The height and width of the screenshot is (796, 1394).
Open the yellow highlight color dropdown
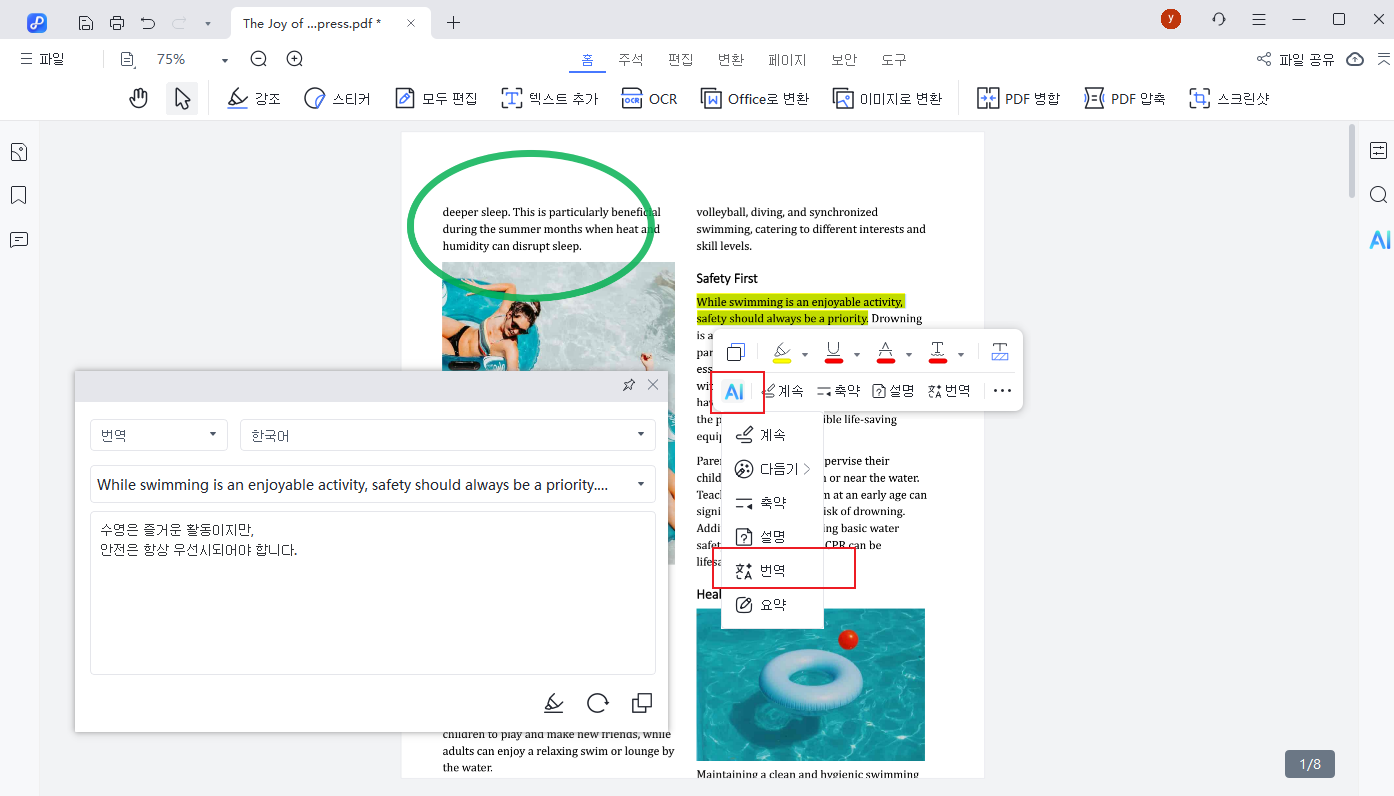(x=803, y=351)
